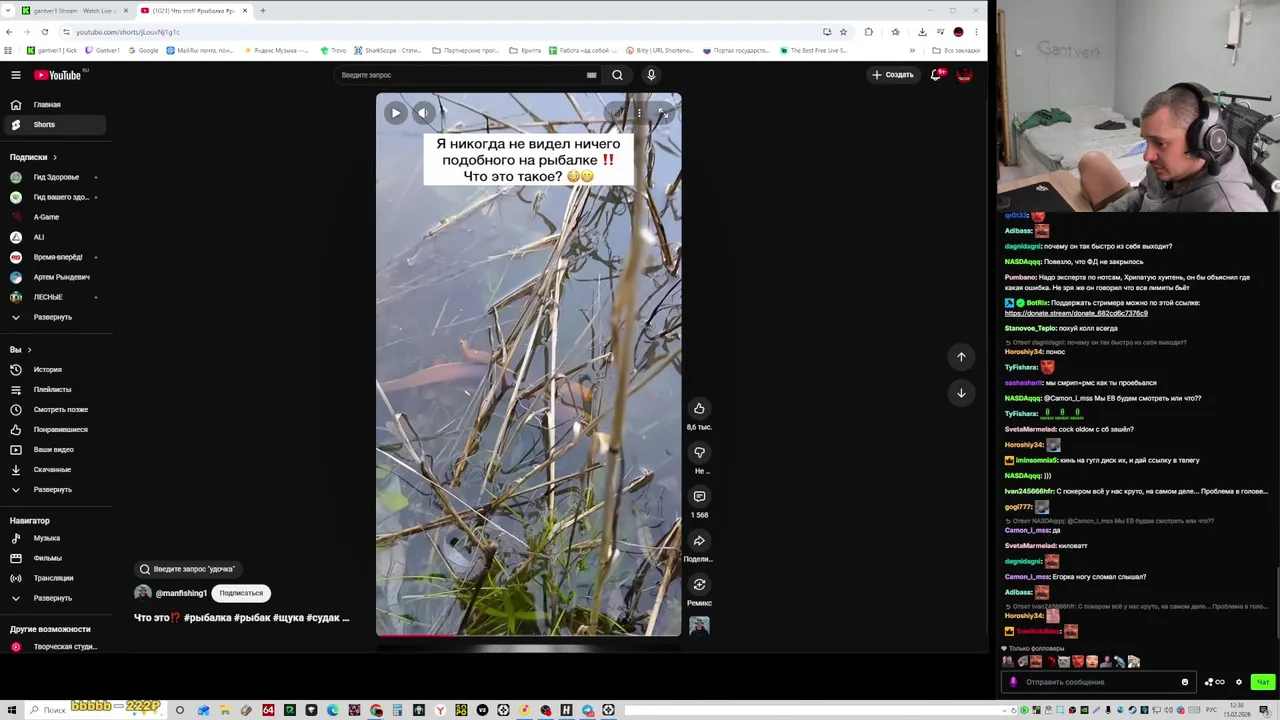The width and height of the screenshot is (1280, 720).
Task: Click the search suggestion chip "удочка"
Action: pyautogui.click(x=189, y=569)
